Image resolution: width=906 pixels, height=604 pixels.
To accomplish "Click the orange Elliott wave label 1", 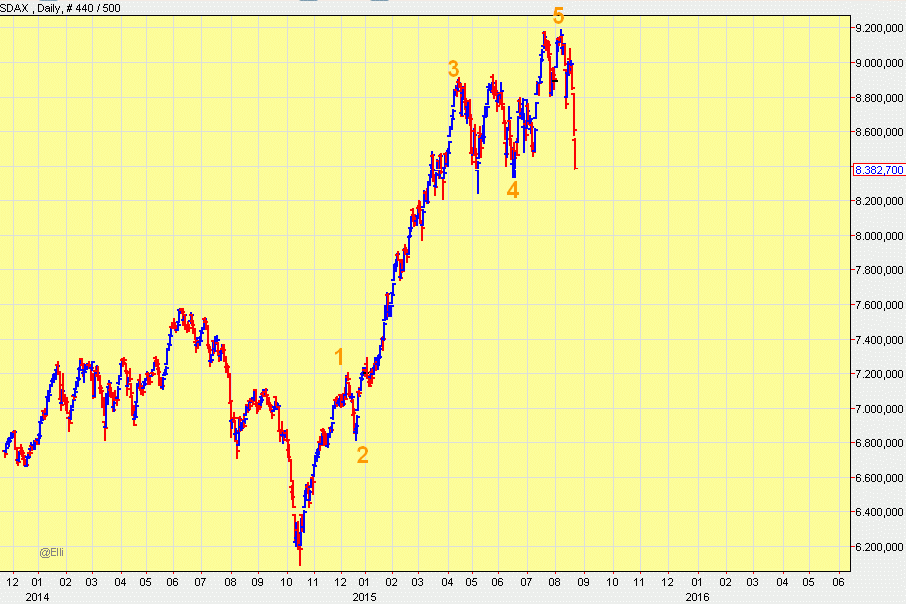I will tap(339, 357).
